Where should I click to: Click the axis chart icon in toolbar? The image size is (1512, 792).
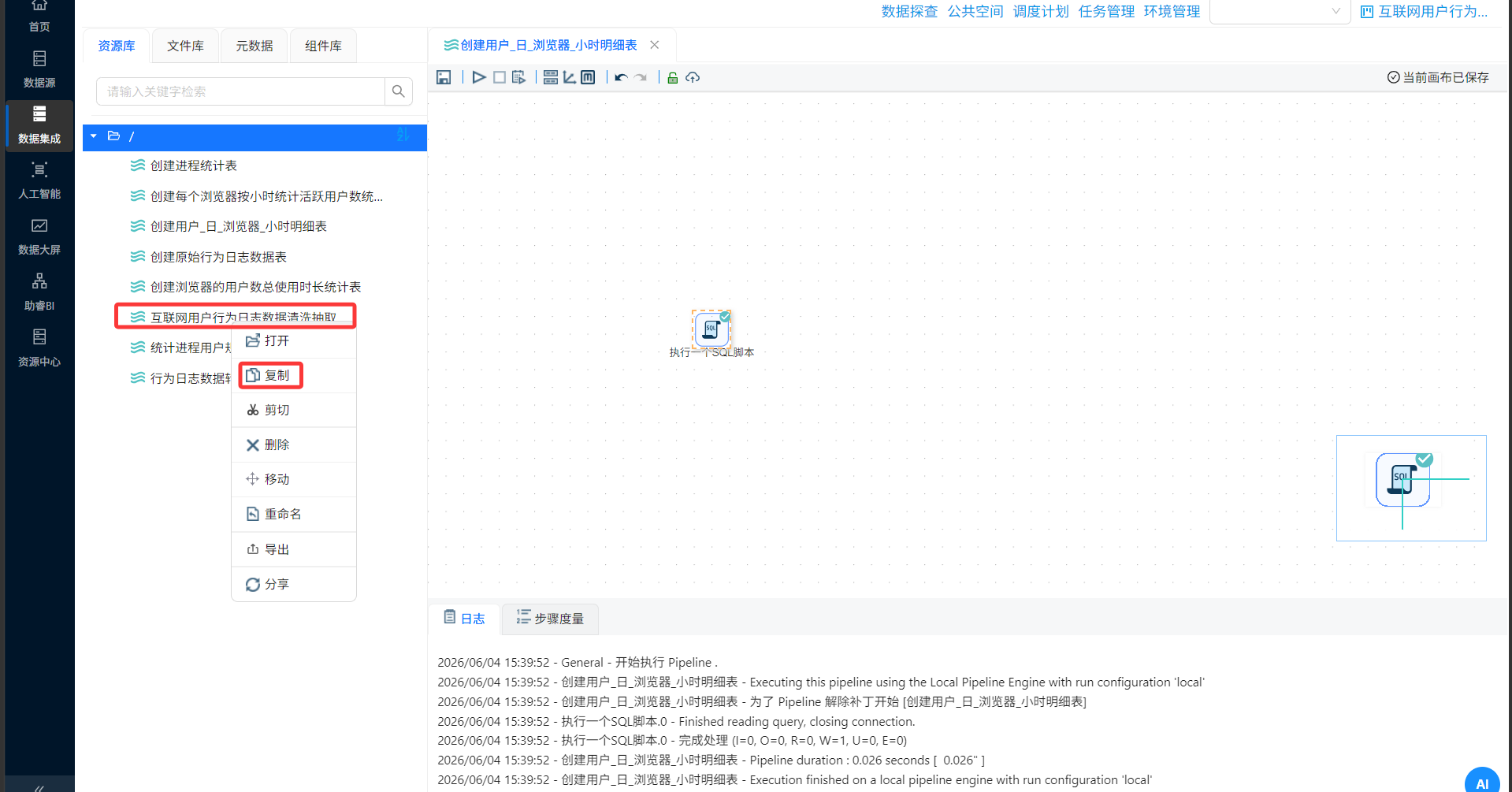click(x=569, y=77)
